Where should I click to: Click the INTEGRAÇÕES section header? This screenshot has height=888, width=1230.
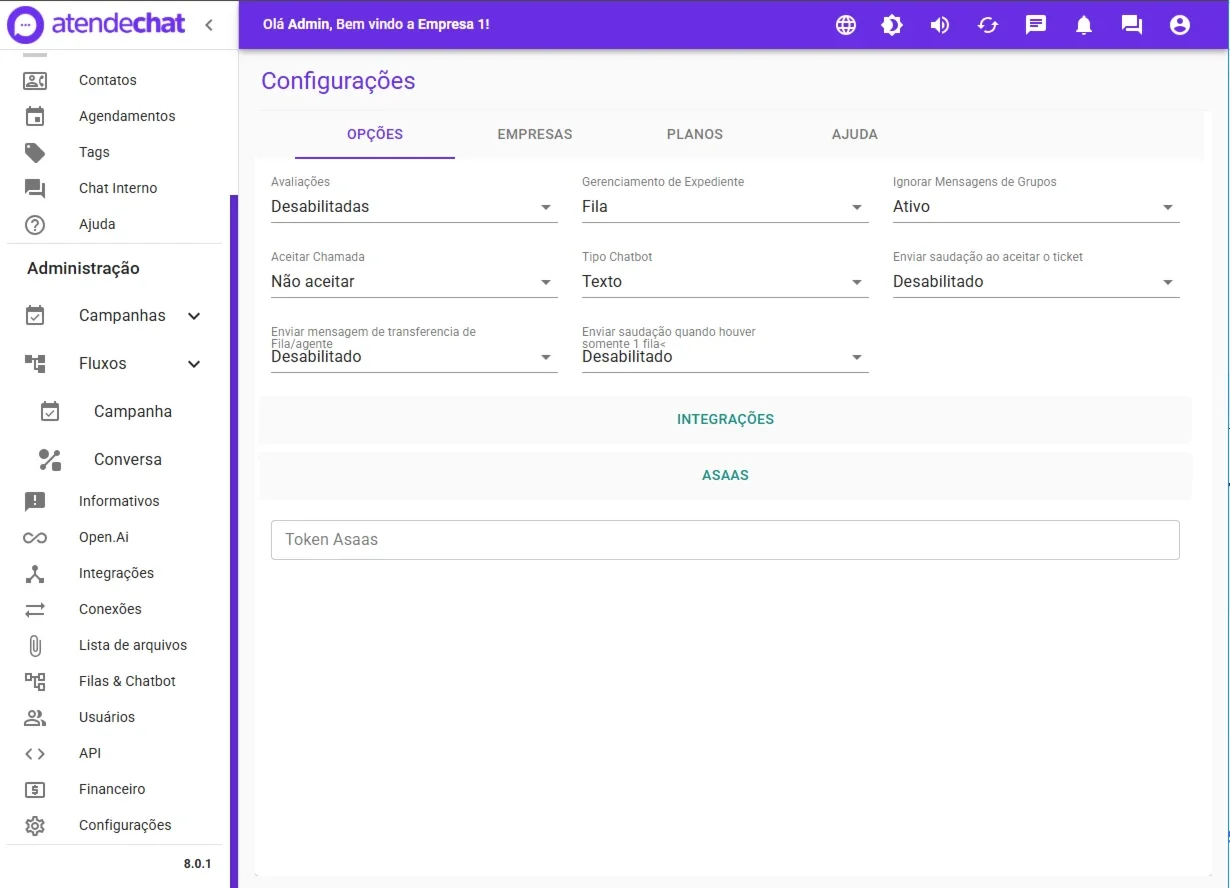pos(725,419)
